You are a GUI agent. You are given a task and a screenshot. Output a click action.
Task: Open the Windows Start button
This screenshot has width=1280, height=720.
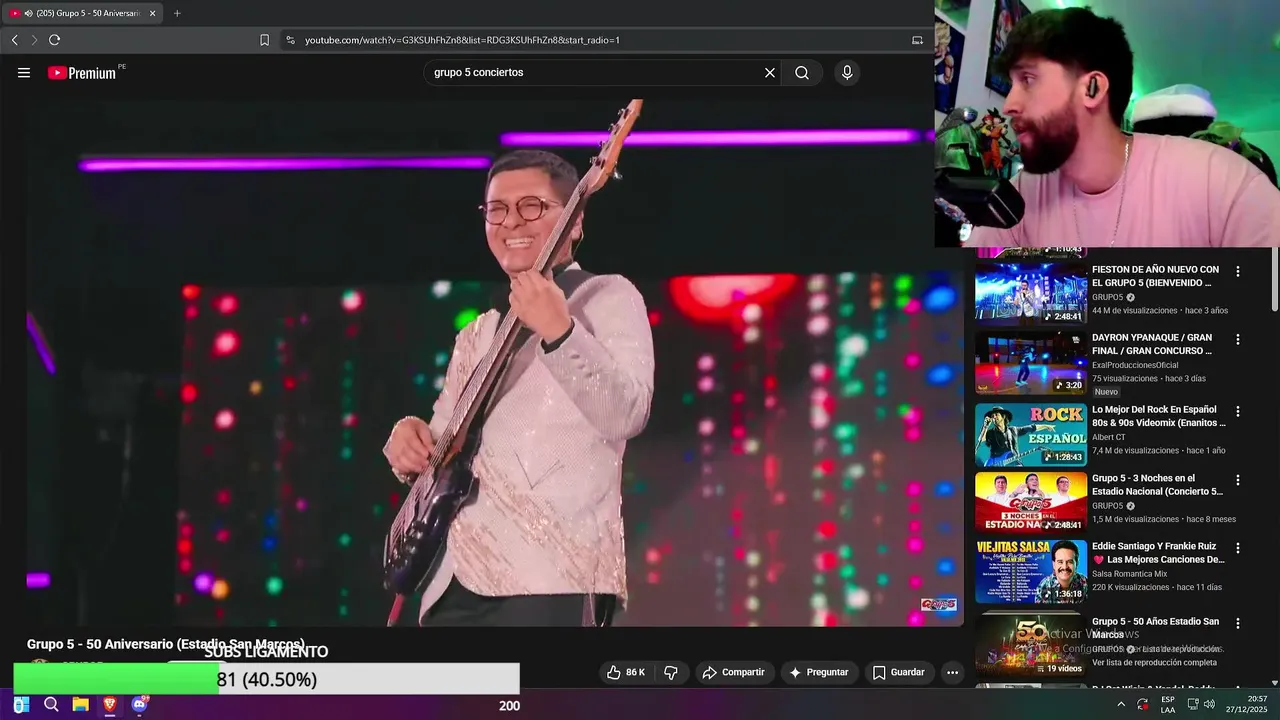[x=21, y=705]
